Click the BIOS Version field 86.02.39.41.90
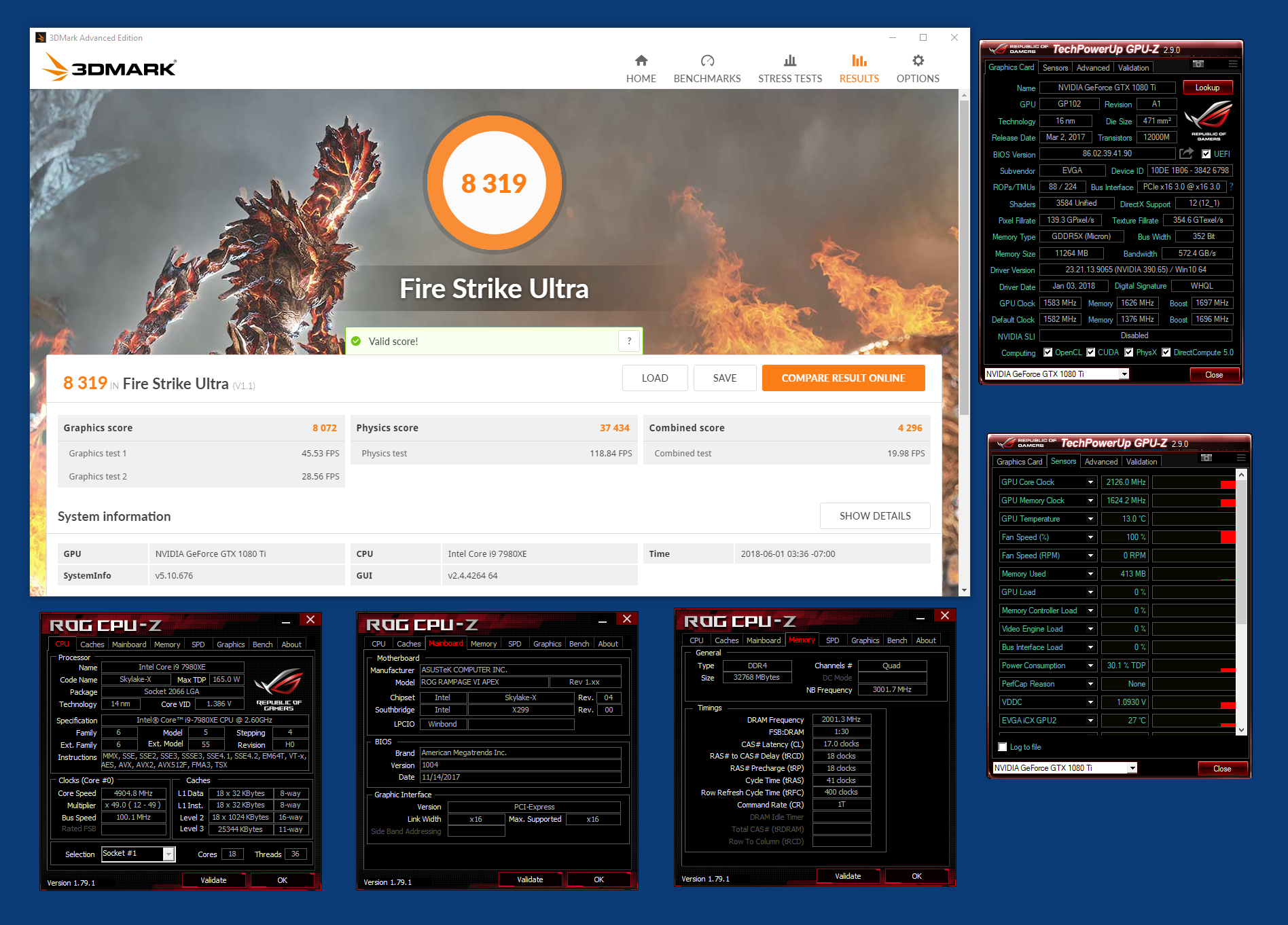Image resolution: width=1288 pixels, height=925 pixels. click(x=1107, y=153)
